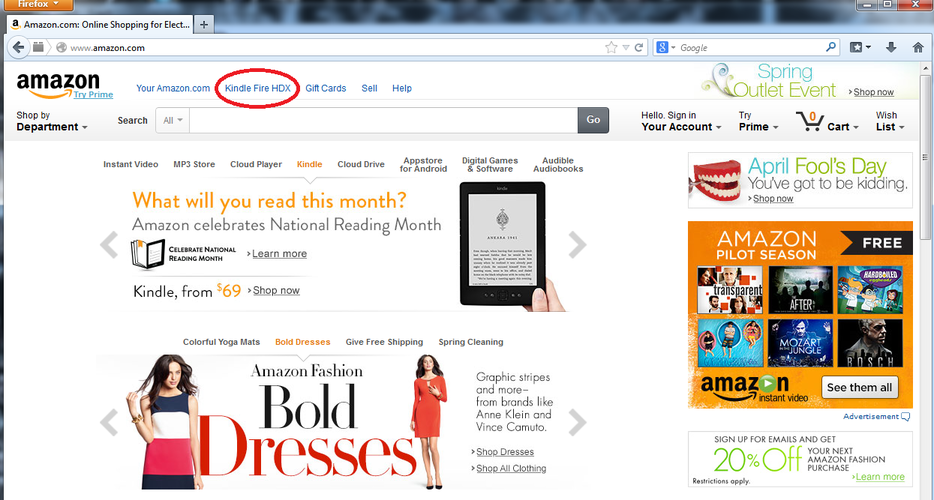Go to previous fashion banner slide

pos(108,423)
